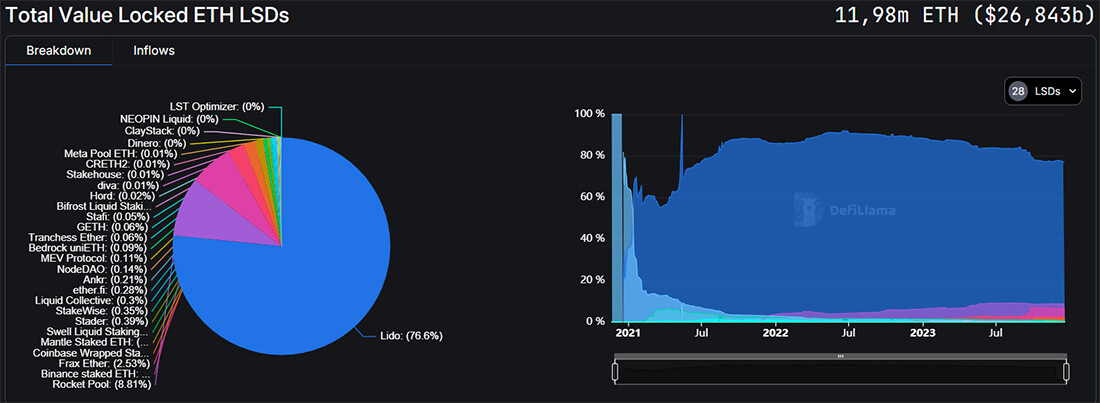The image size is (1100, 403).
Task: Click the LST Optimizer: (0%) label
Action: tap(217, 107)
